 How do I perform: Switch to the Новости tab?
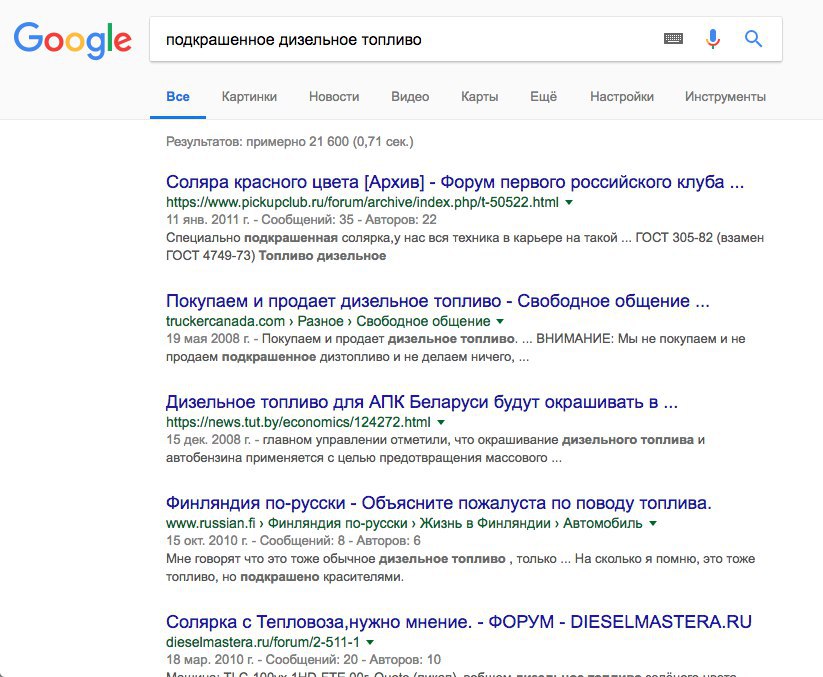(334, 97)
